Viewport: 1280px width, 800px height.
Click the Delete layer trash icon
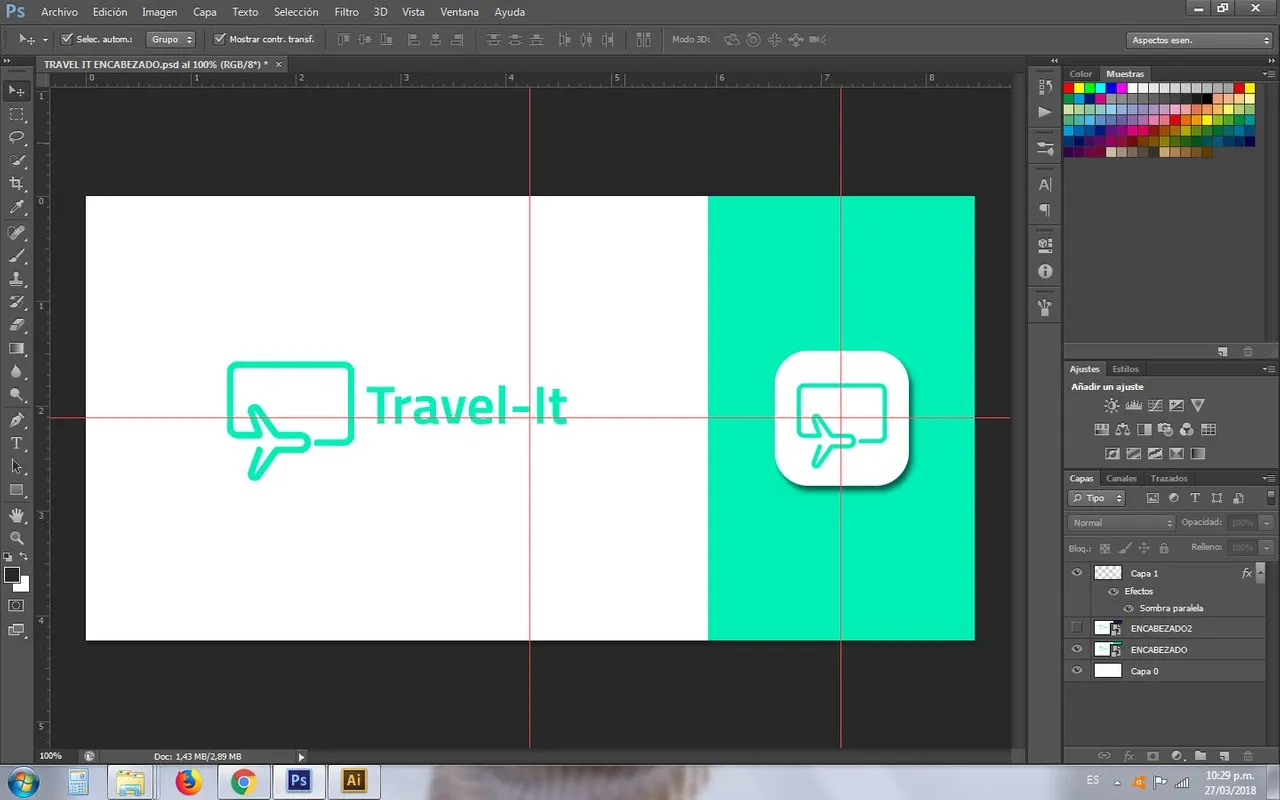1249,756
